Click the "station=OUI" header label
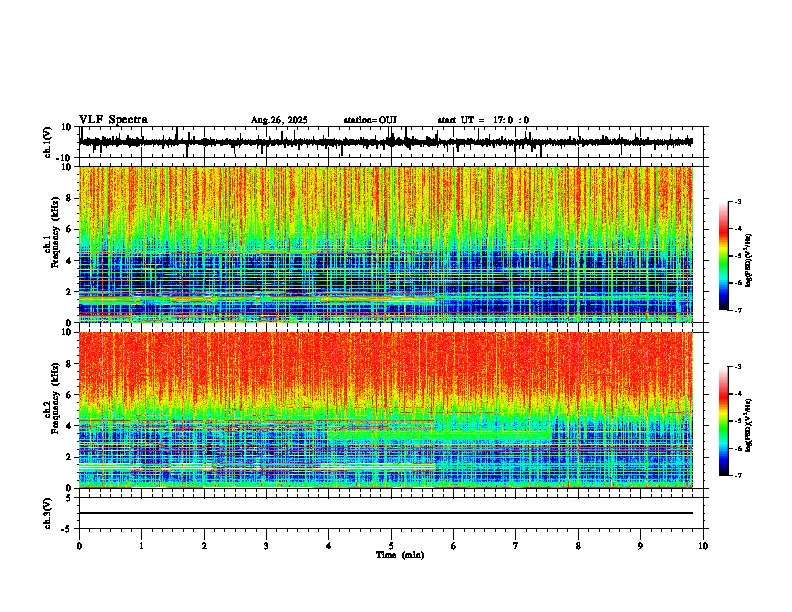 tap(370, 120)
